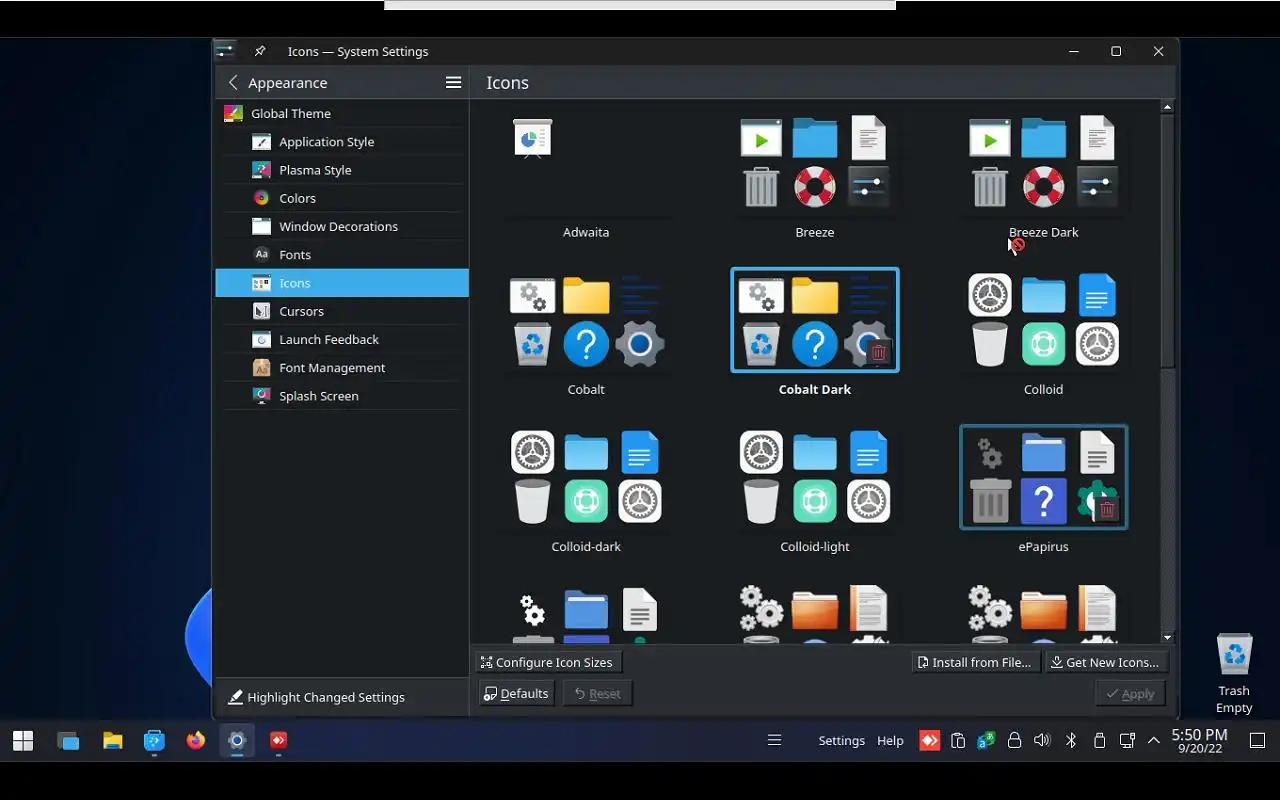Open Fonts settings
Screen dimensions: 1280x800
point(342,255)
